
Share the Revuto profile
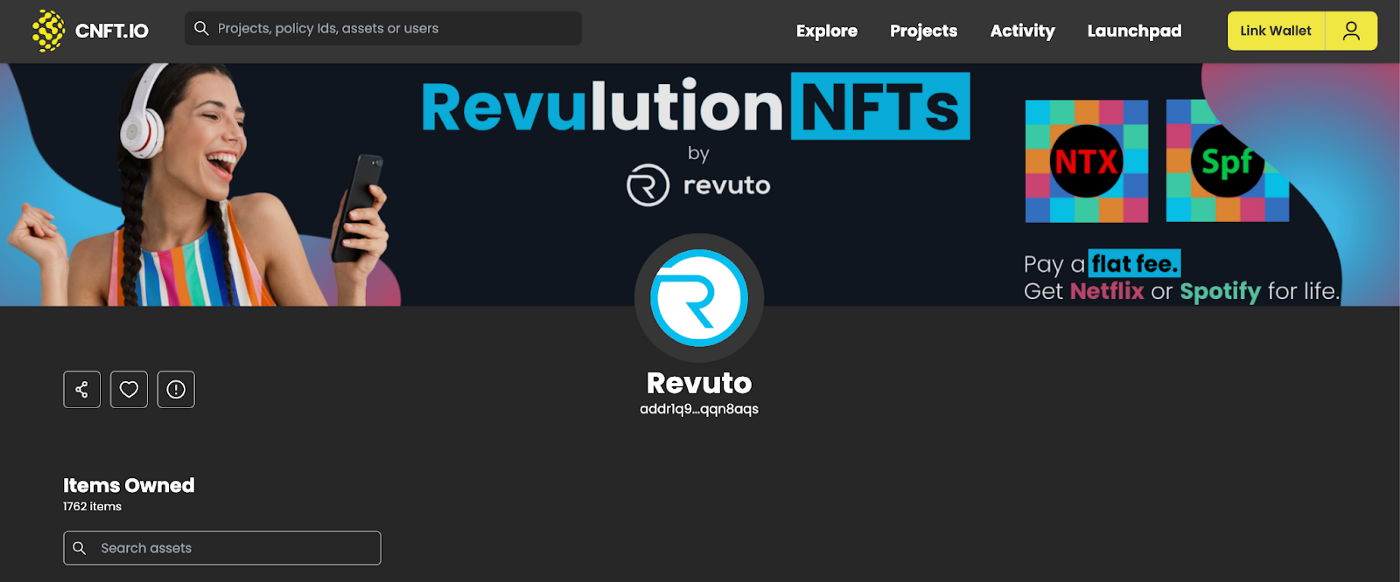82,389
